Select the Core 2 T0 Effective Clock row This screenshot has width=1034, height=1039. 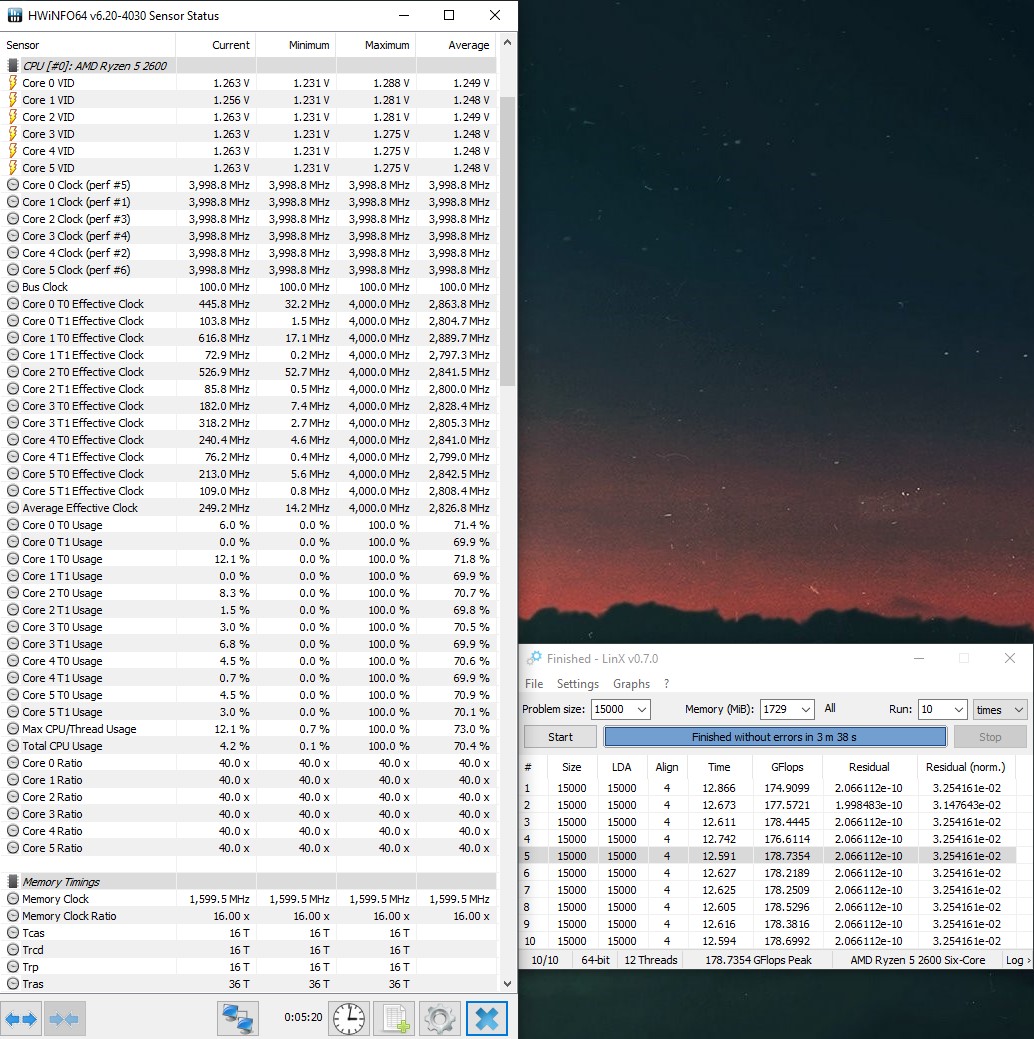[x=249, y=372]
